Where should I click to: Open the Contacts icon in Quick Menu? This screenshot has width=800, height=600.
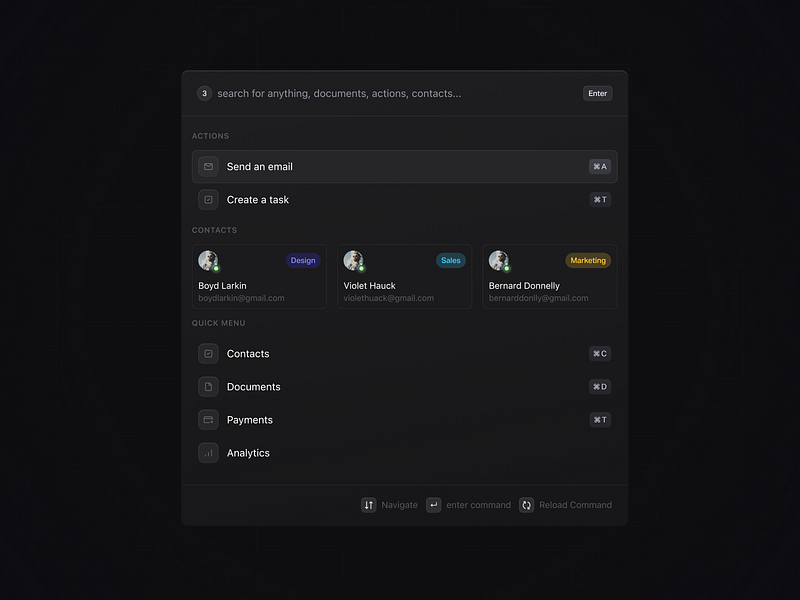point(208,353)
